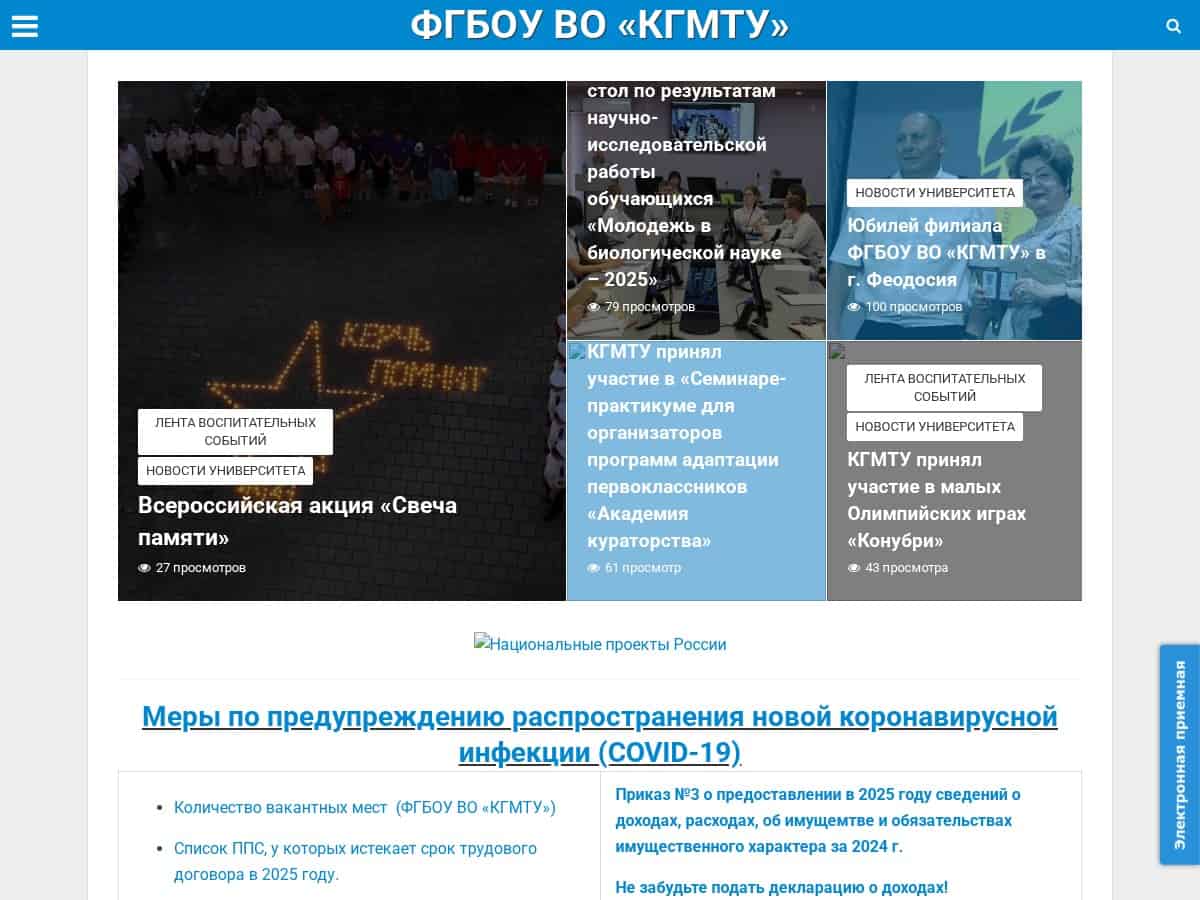
Task: Click the 'Лента воспитательных событий' tag on the Свеча памяти card
Action: (235, 431)
